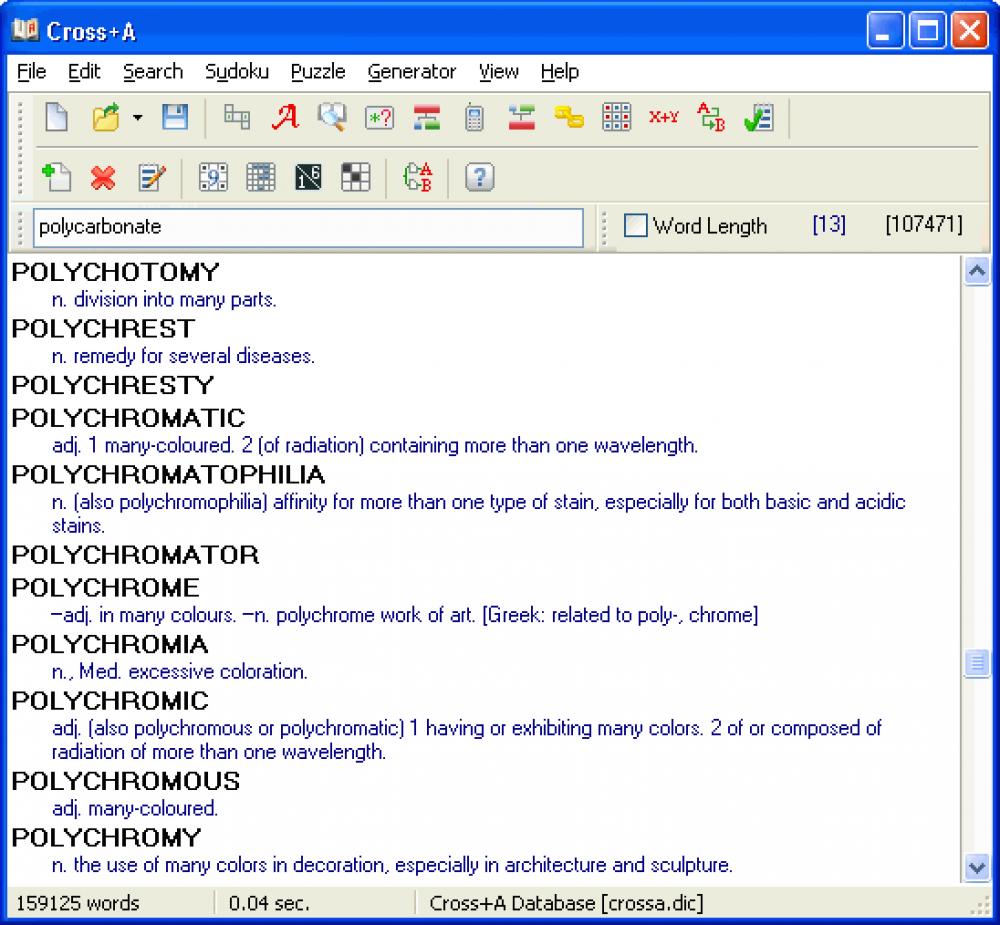Open the Generator menu
Image resolution: width=1000 pixels, height=925 pixels.
pos(412,71)
